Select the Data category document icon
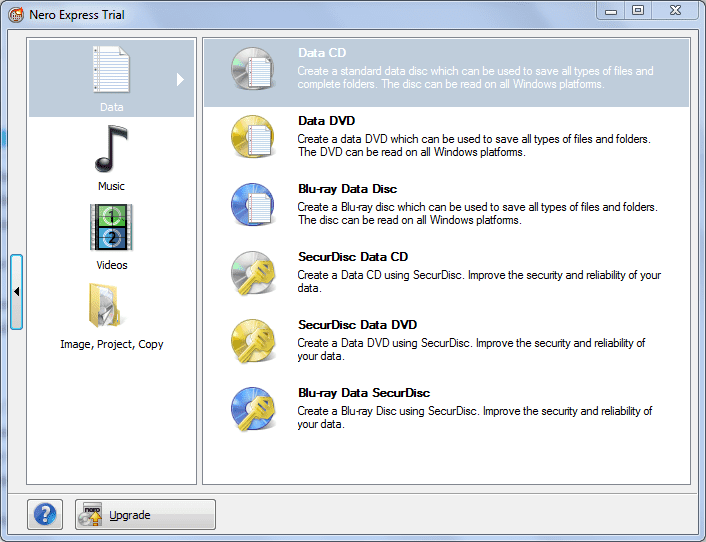Screen dimensions: 706x542 [111, 69]
